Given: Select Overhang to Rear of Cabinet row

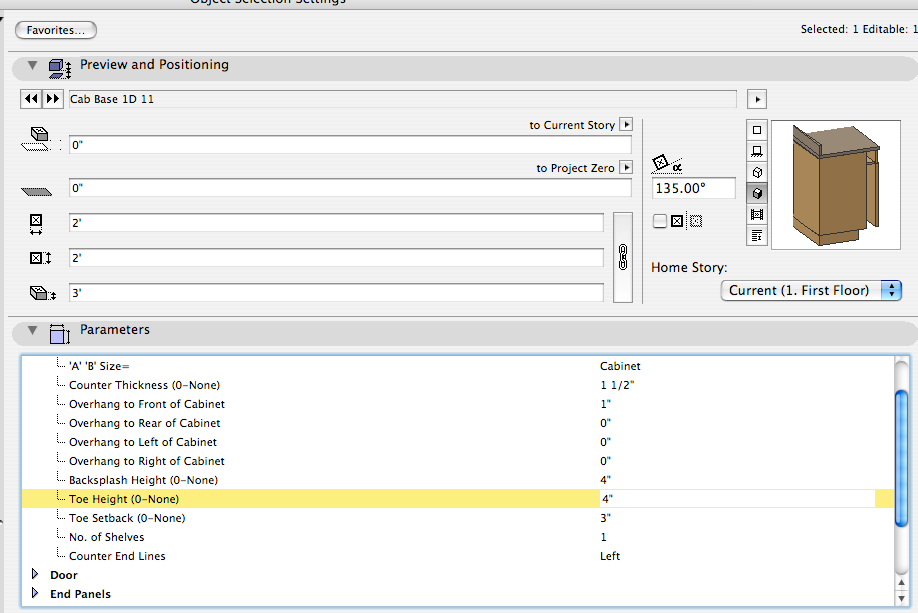Looking at the screenshot, I should pos(458,423).
